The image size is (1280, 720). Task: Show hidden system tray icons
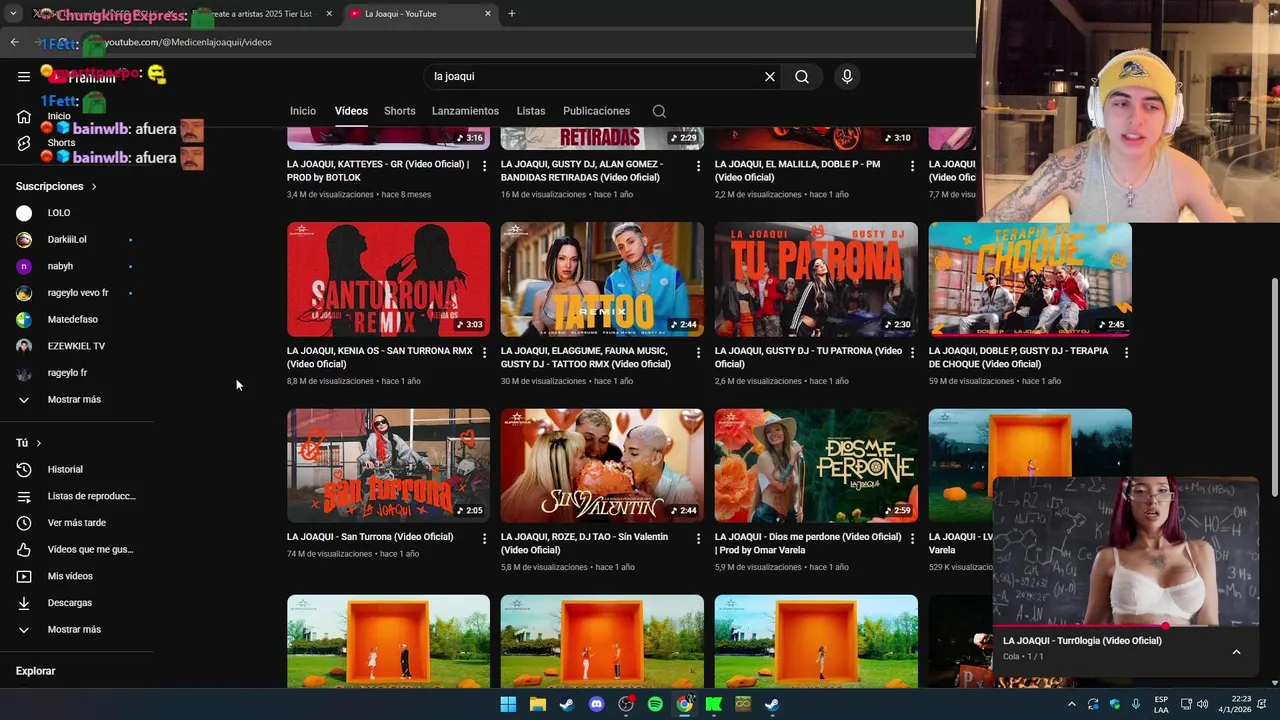1072,704
